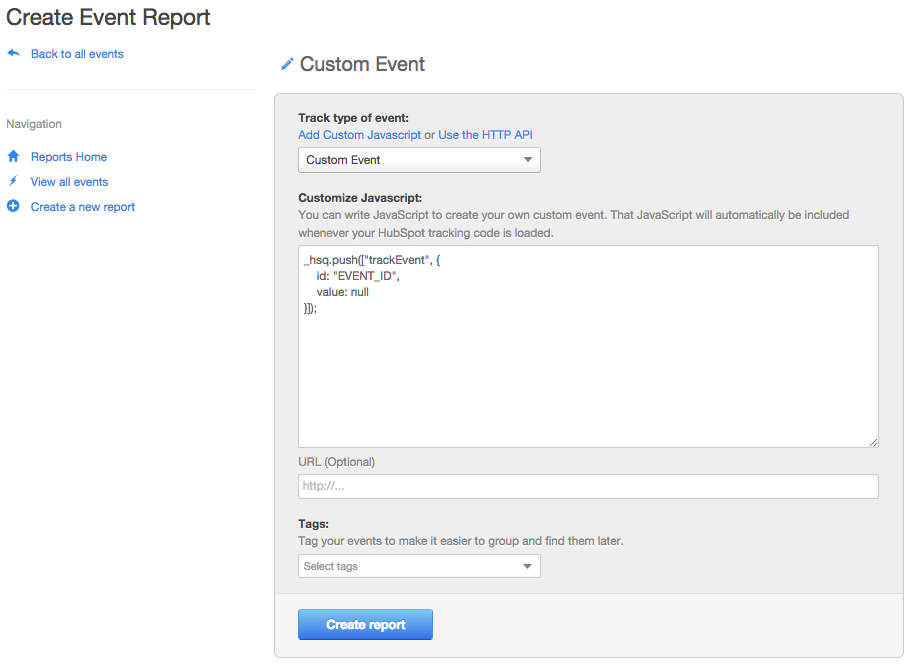Viewport: 911px width, 667px height.
Task: Click the Reports Home house icon
Action: click(13, 156)
